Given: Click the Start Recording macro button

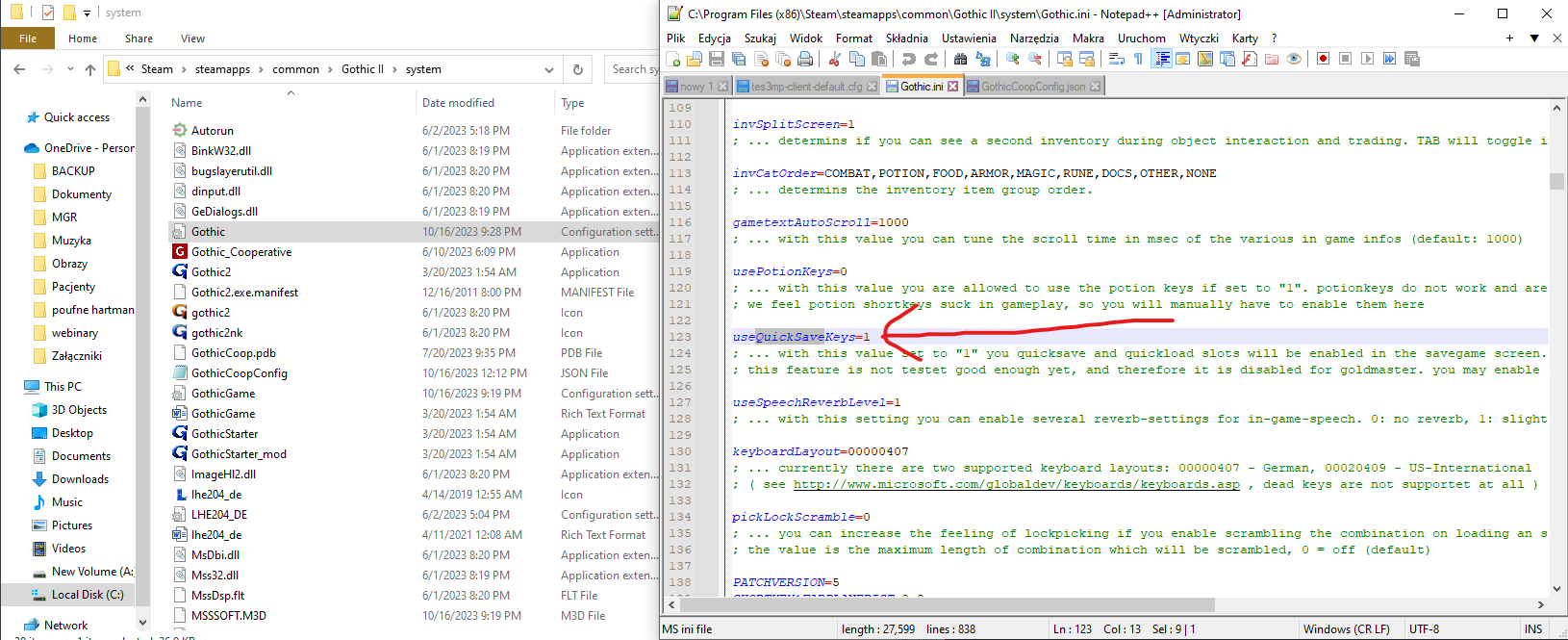Looking at the screenshot, I should coord(1323,59).
